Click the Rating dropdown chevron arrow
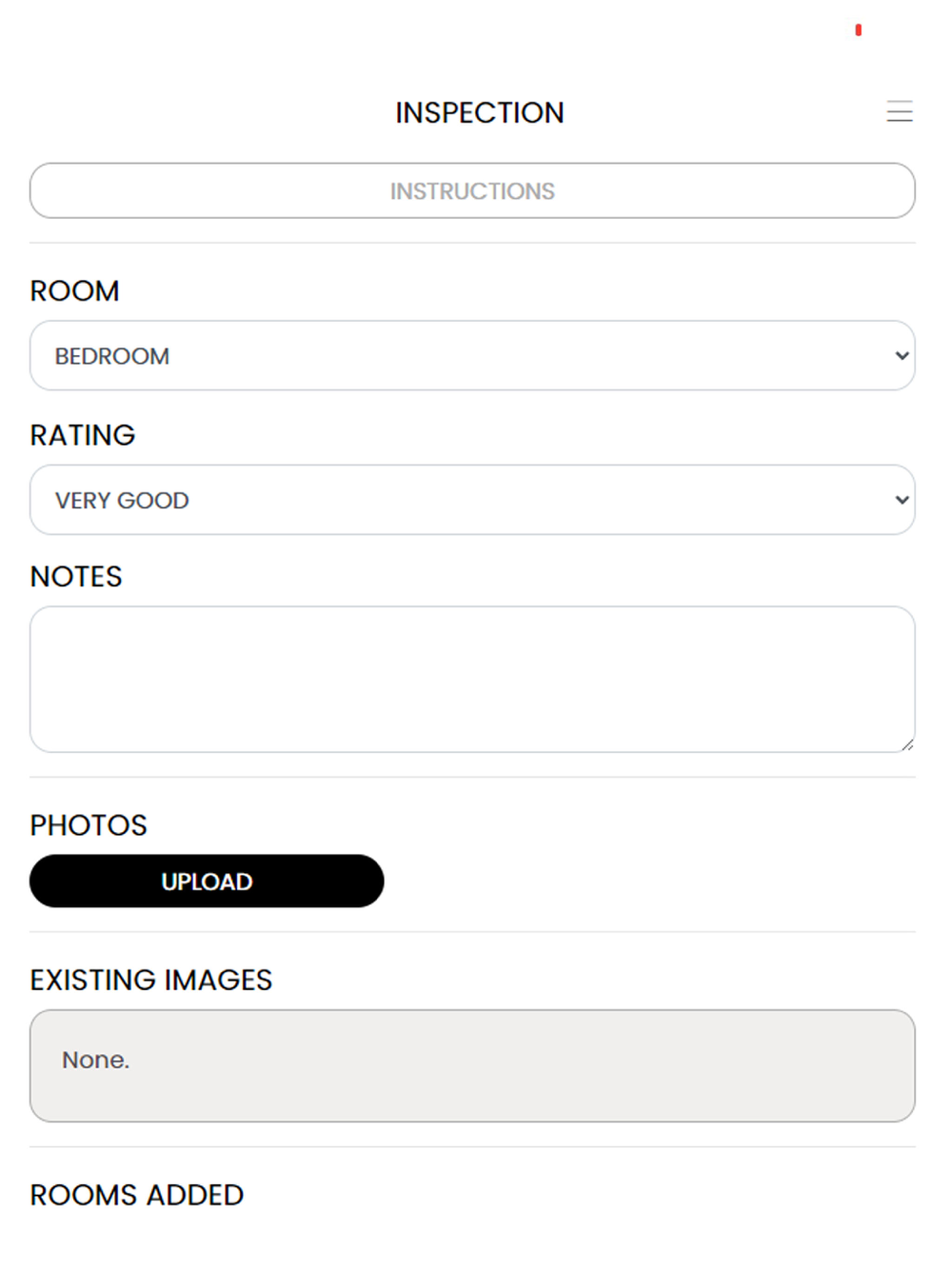 (x=902, y=500)
